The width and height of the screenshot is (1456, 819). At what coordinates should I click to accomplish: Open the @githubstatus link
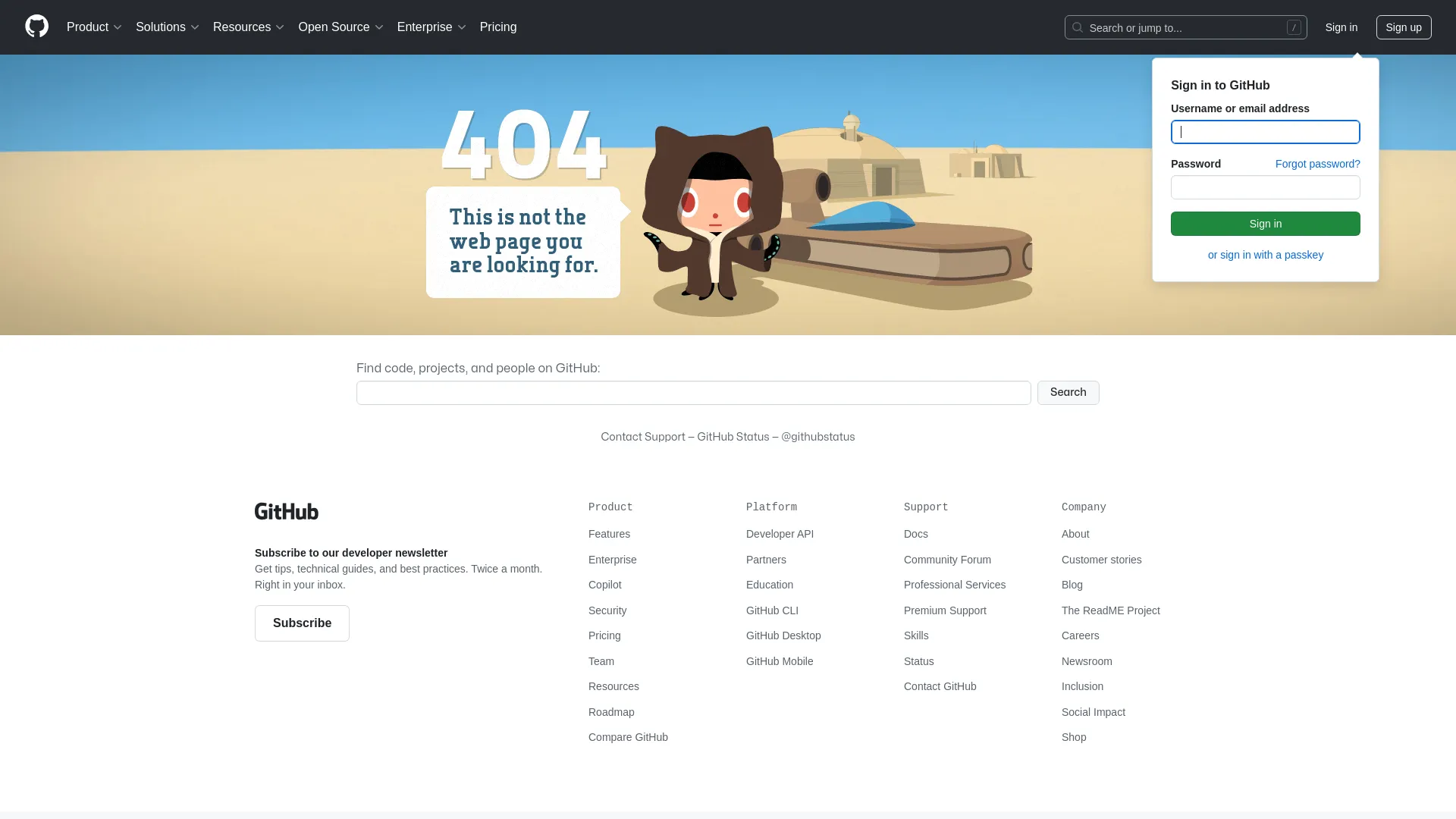point(818,437)
